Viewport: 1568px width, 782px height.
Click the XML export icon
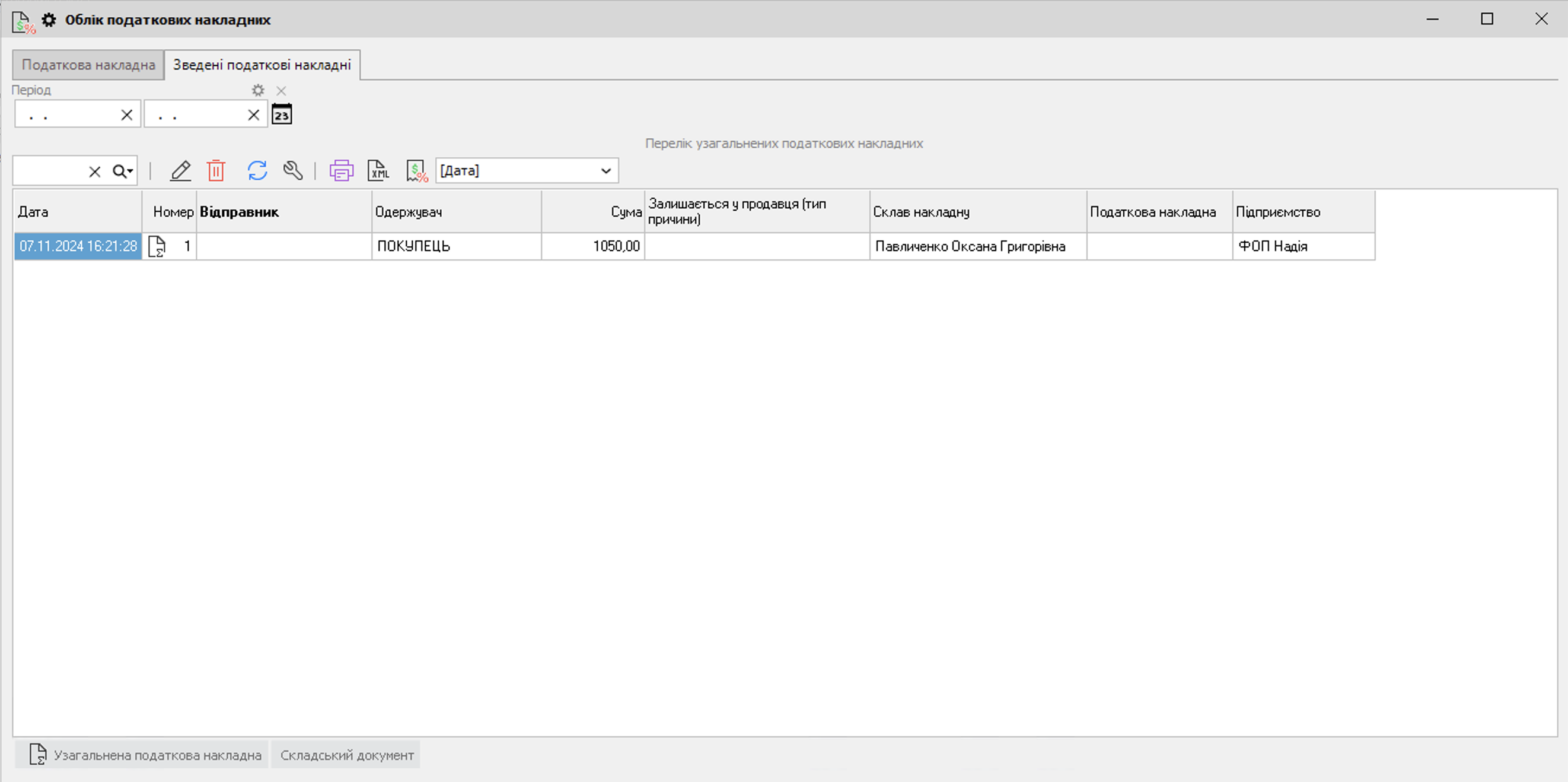pos(378,170)
